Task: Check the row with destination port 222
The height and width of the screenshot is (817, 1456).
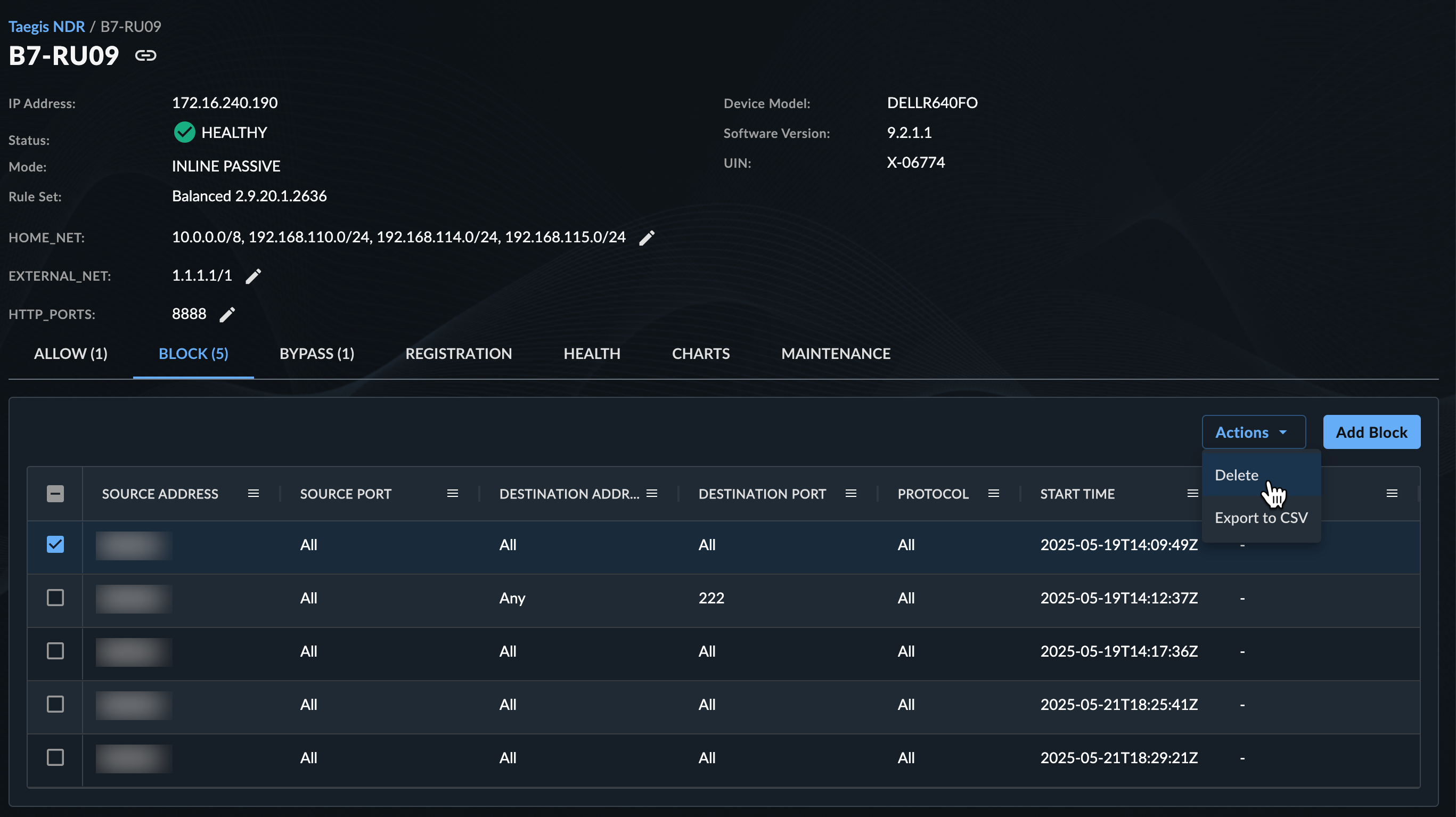Action: pyautogui.click(x=55, y=598)
